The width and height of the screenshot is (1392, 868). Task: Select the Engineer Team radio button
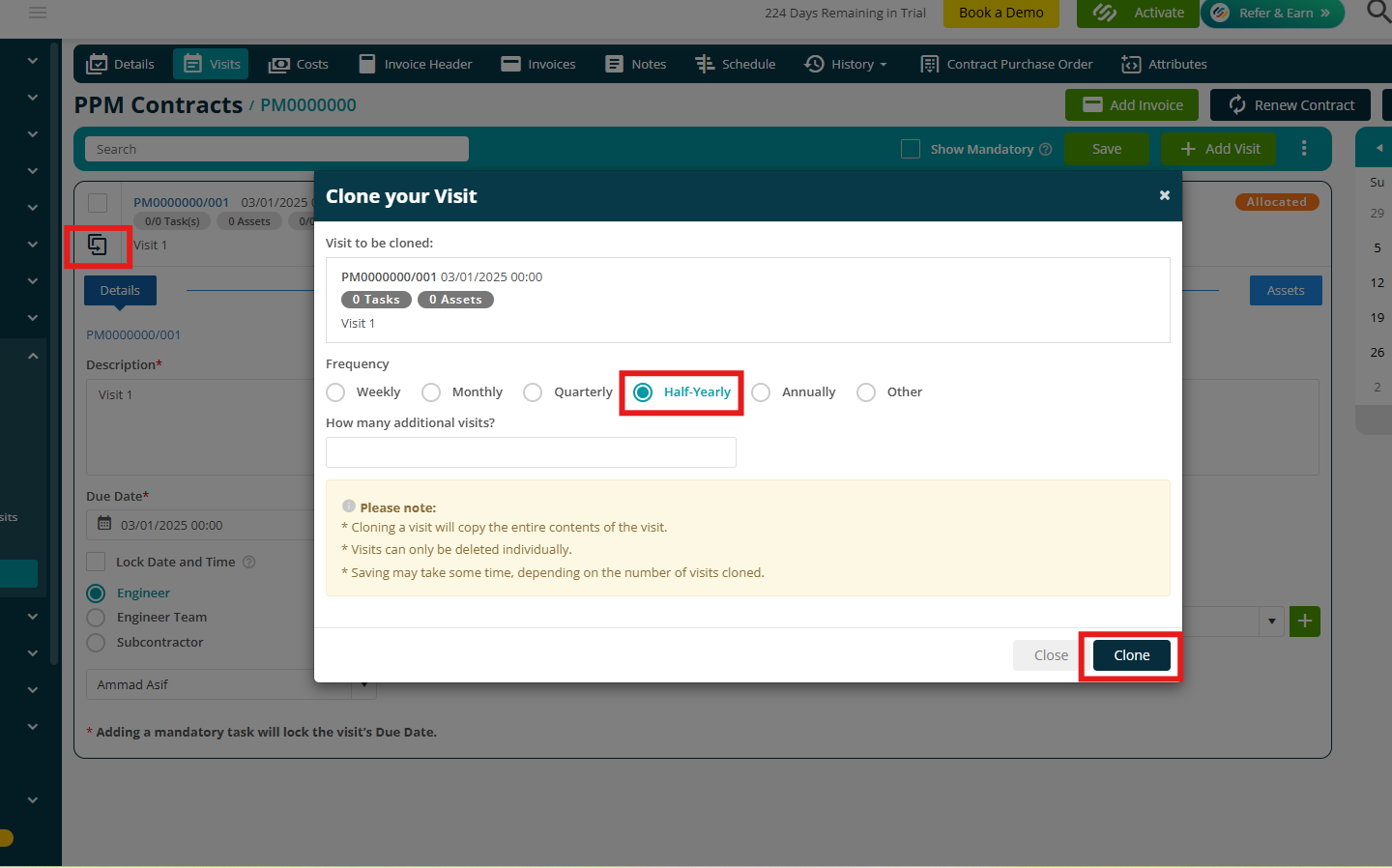[x=96, y=617]
